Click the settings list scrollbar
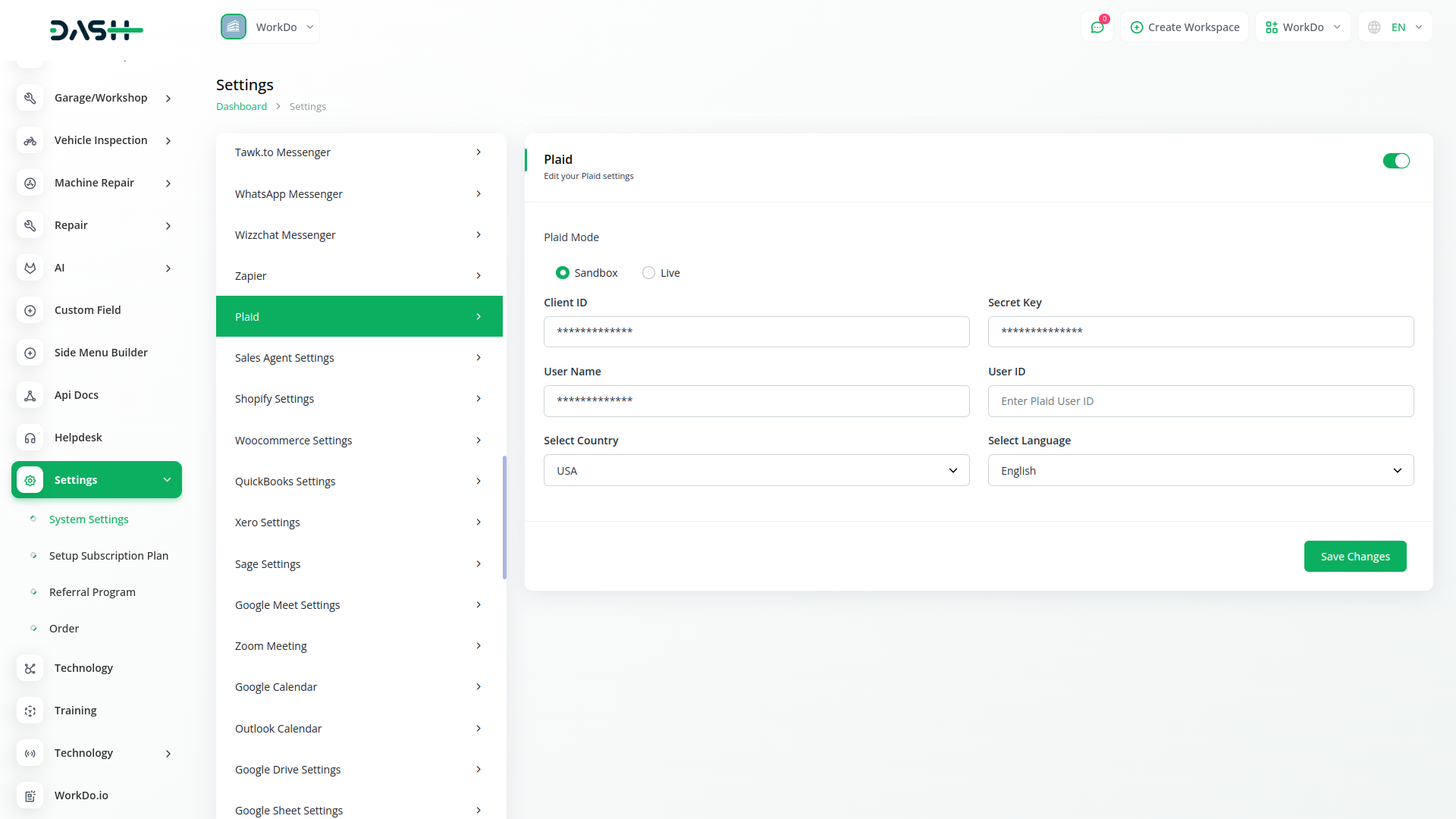The height and width of the screenshot is (819, 1456). (x=504, y=517)
